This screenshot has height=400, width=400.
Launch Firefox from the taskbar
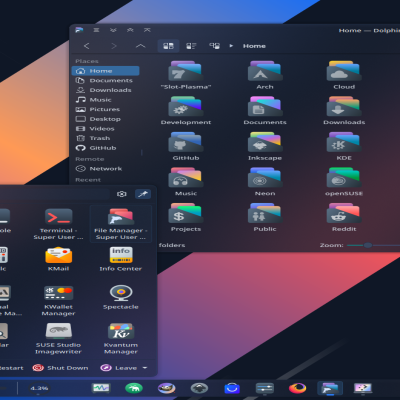(x=297, y=388)
